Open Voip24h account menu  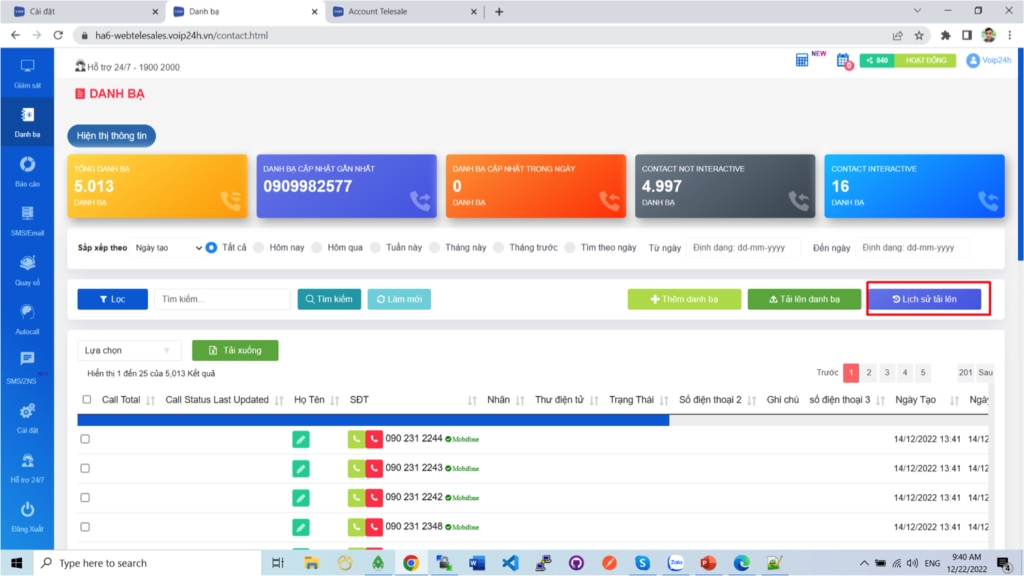988,60
